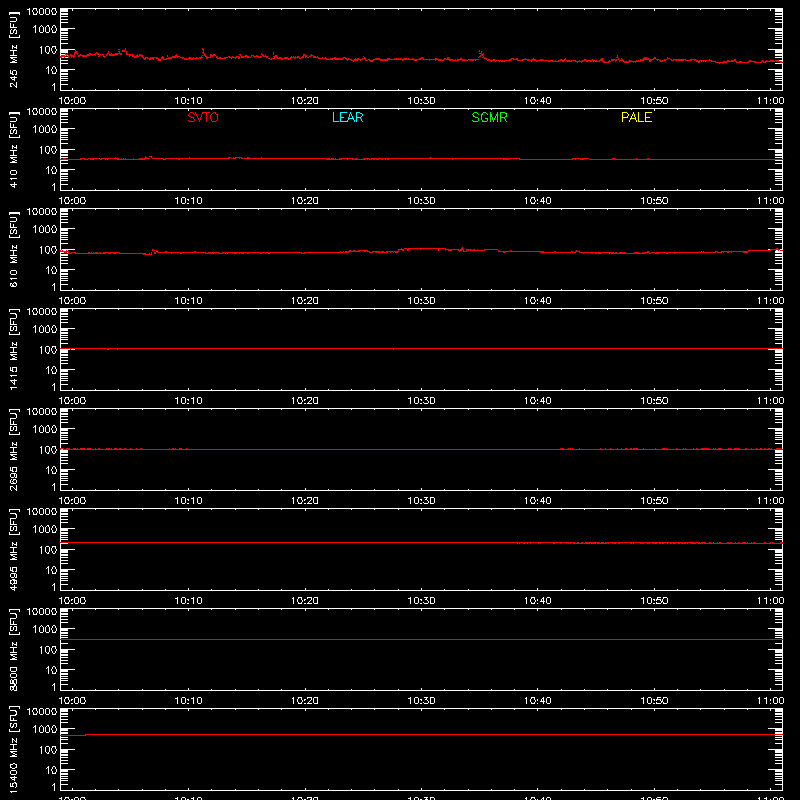This screenshot has width=800, height=800.
Task: Select the 8800 MHz [SFU] axis label
Action: pyautogui.click(x=14, y=649)
